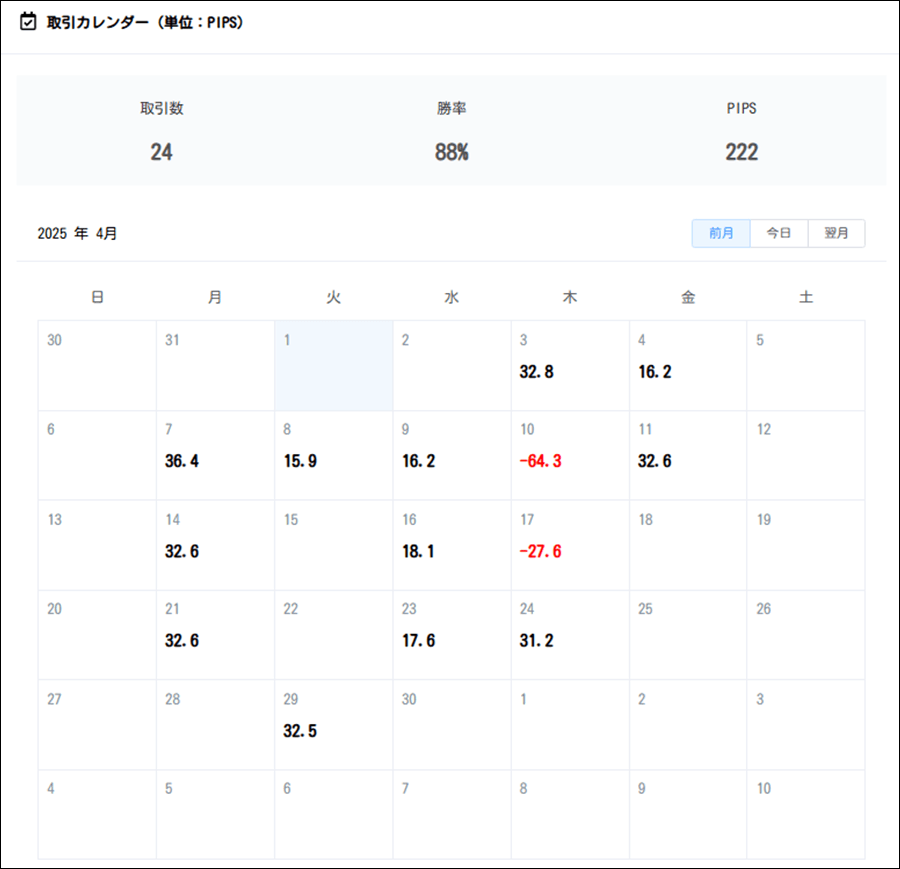Click the calendar check icon beside 取引カレンダー

[28, 22]
